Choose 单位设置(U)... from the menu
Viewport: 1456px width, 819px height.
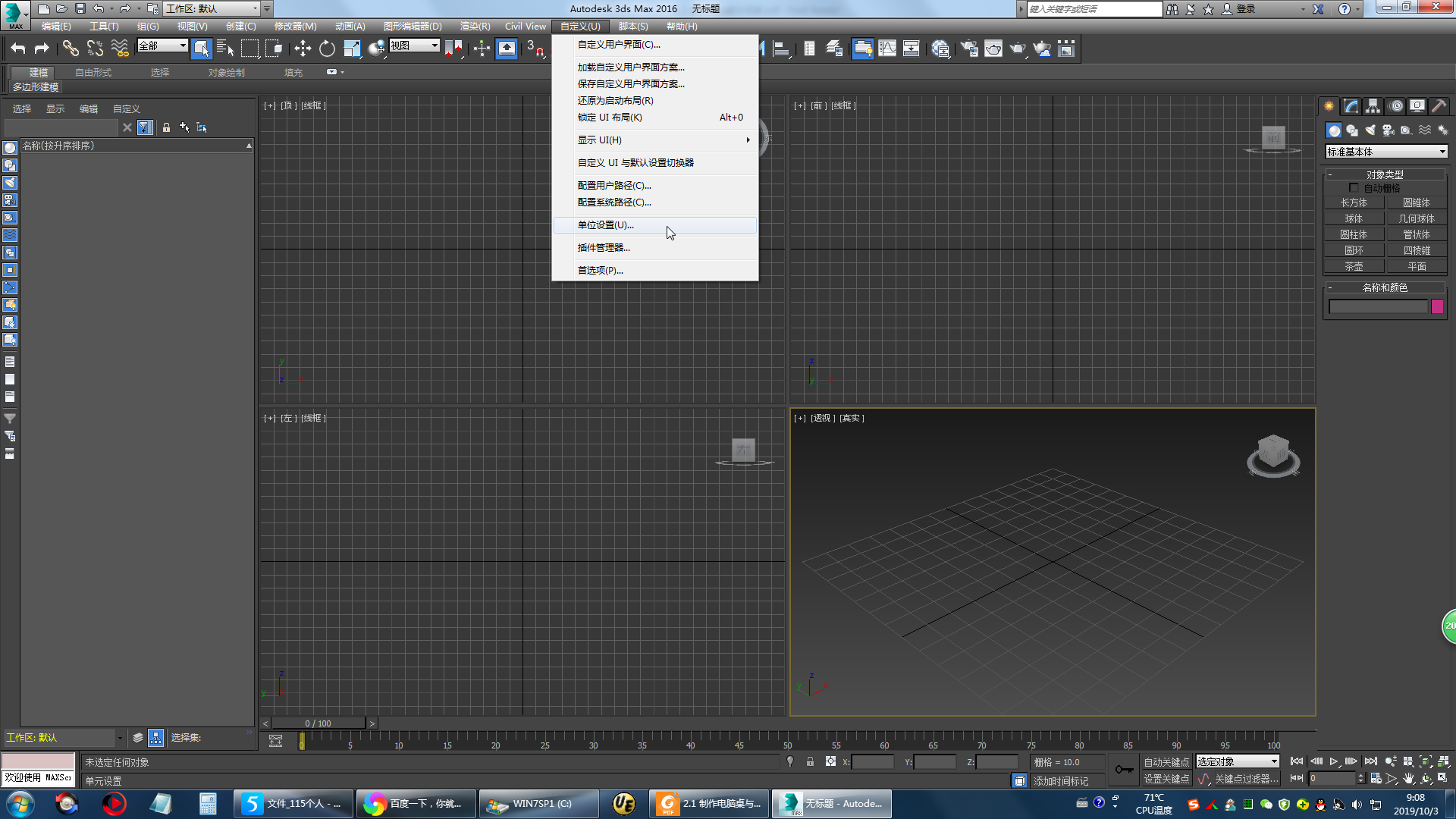click(655, 225)
